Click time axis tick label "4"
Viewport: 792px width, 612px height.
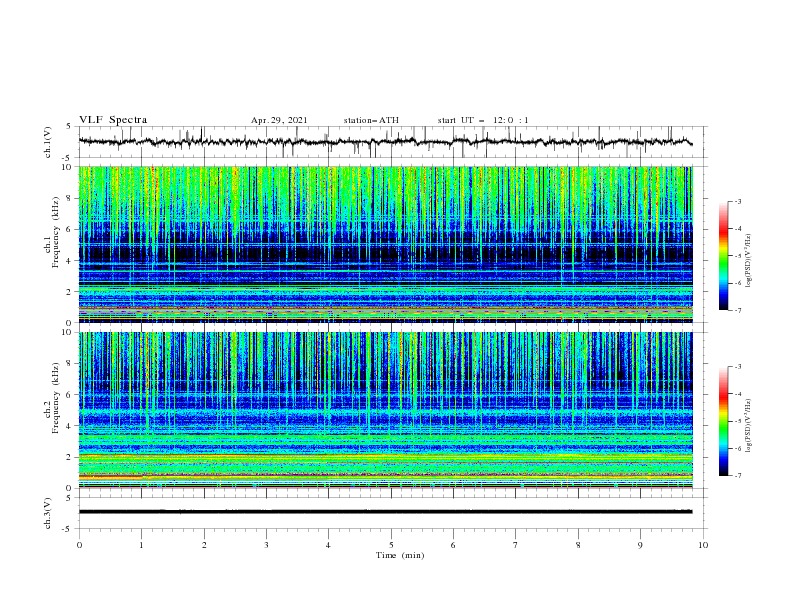click(x=329, y=545)
